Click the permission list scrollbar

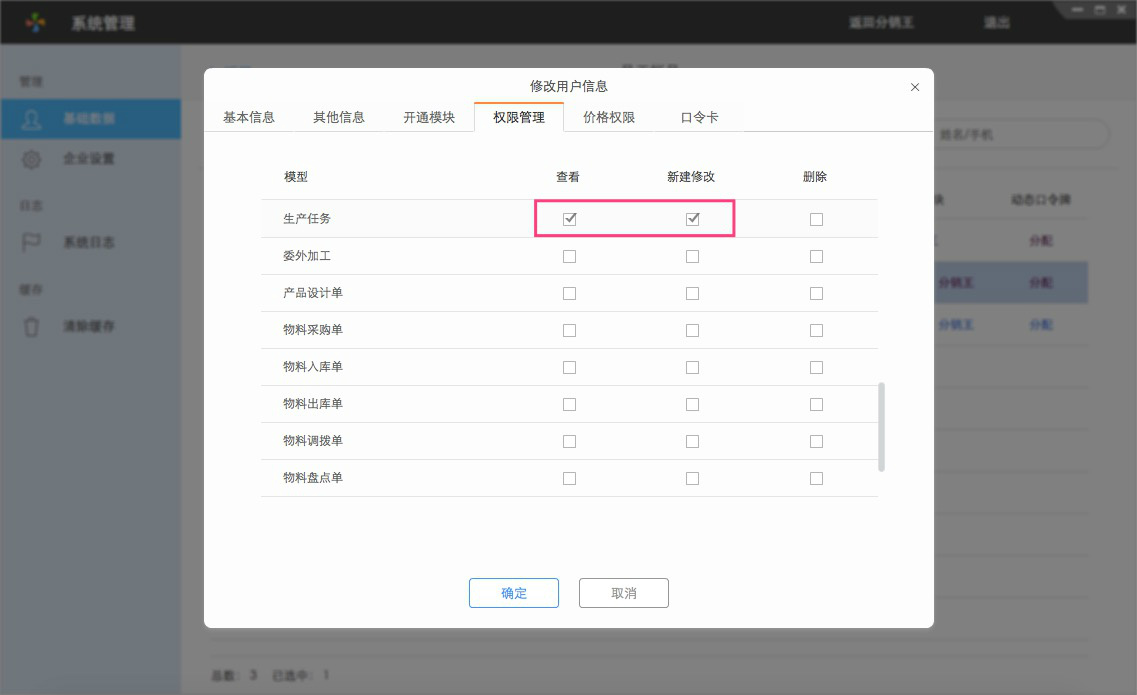point(881,427)
